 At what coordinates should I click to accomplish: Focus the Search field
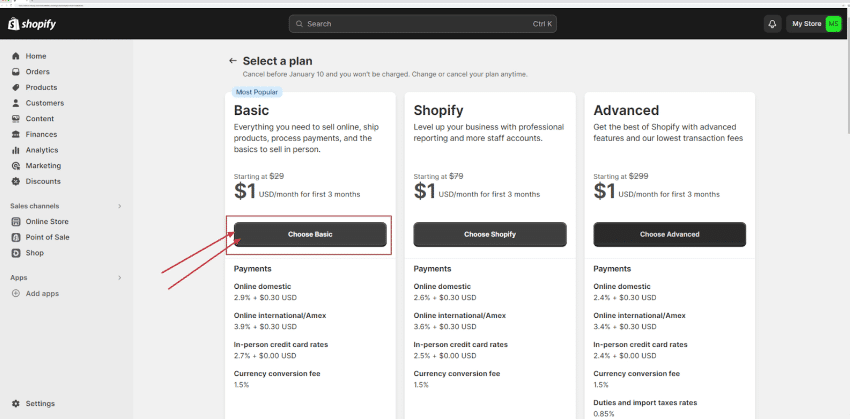click(422, 24)
